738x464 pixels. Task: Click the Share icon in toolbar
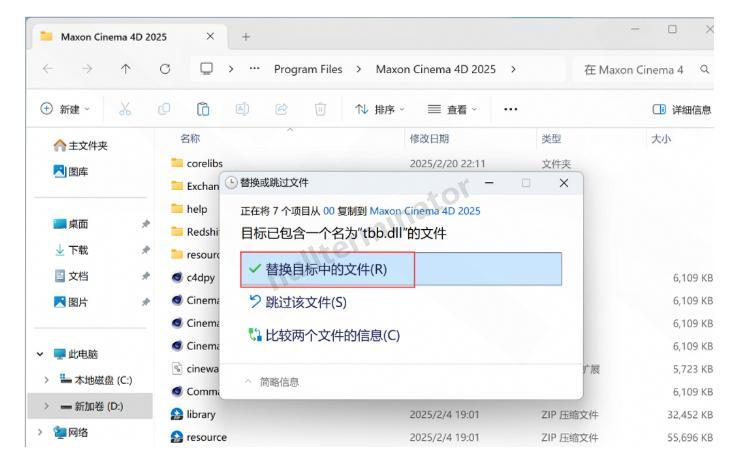281,109
